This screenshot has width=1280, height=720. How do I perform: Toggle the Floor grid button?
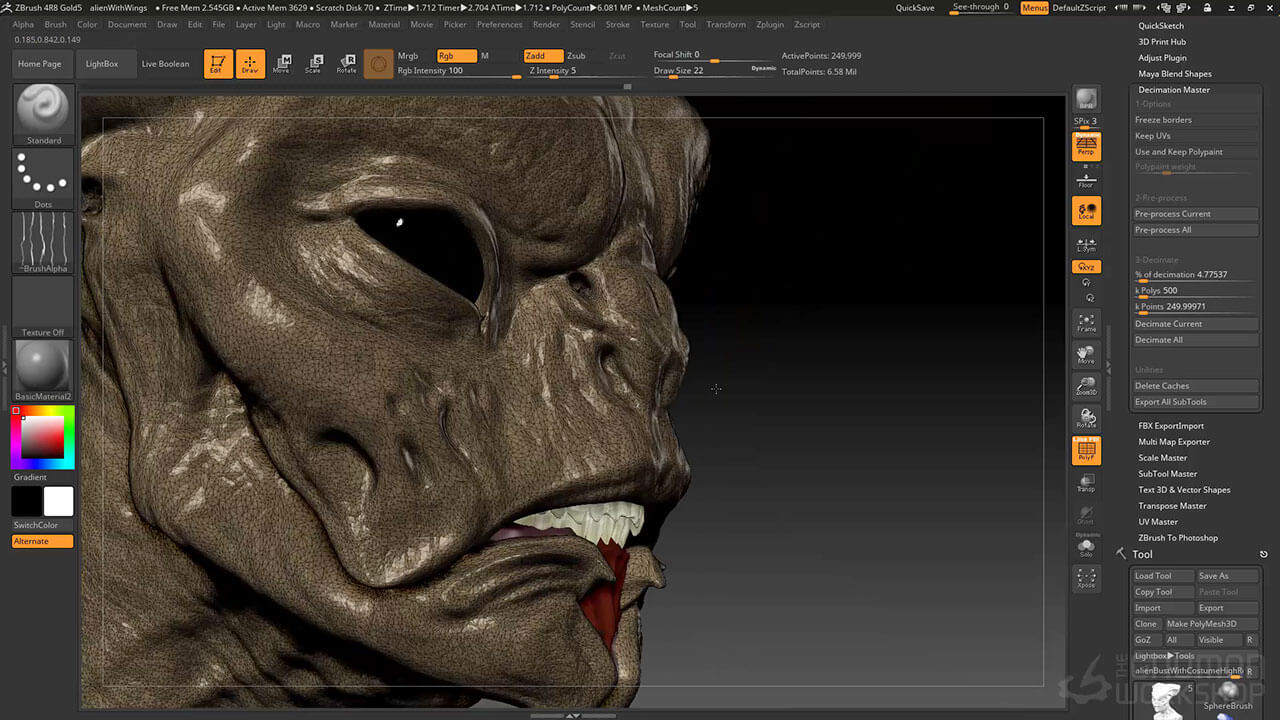coord(1086,180)
